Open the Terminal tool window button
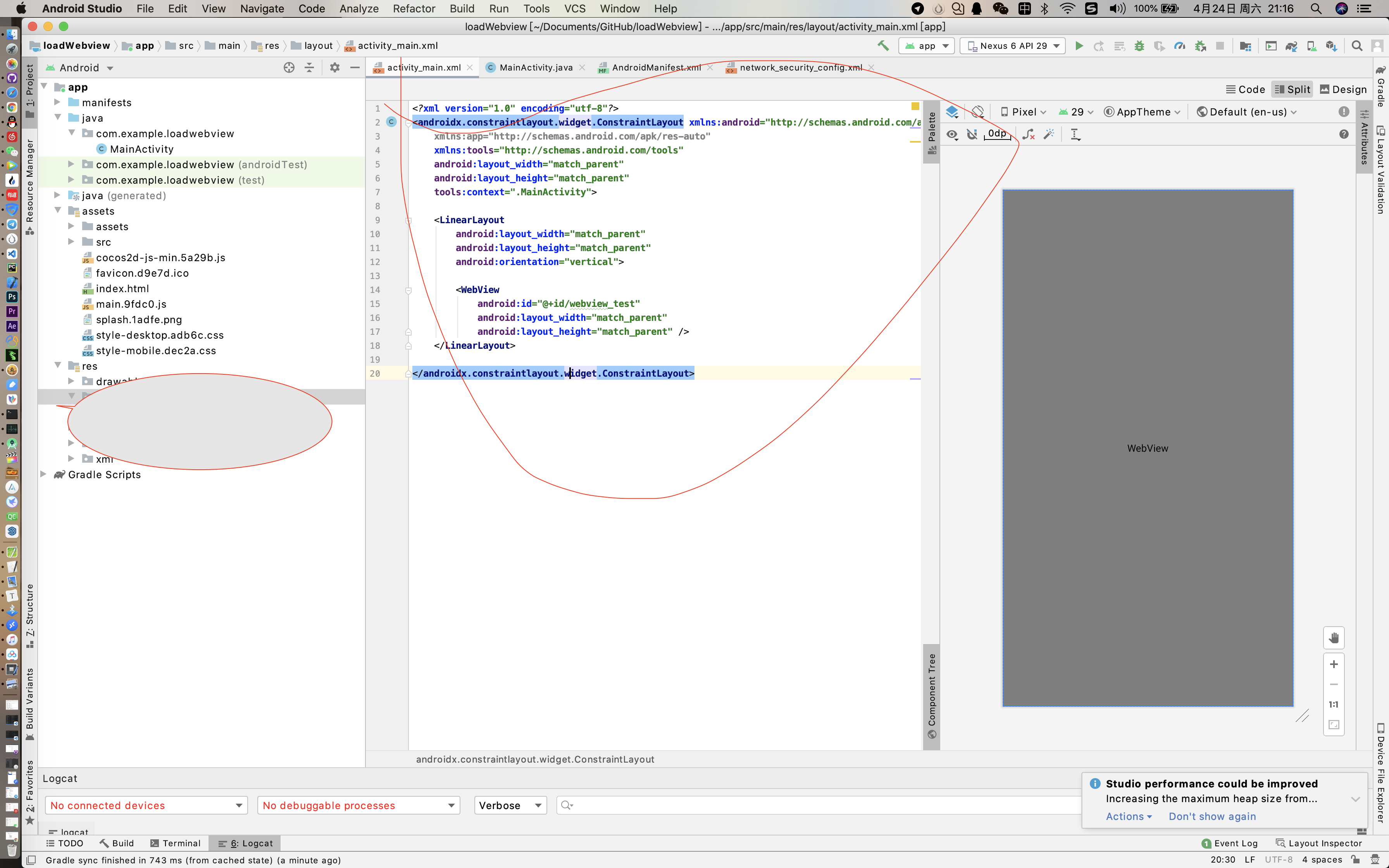 [x=175, y=843]
